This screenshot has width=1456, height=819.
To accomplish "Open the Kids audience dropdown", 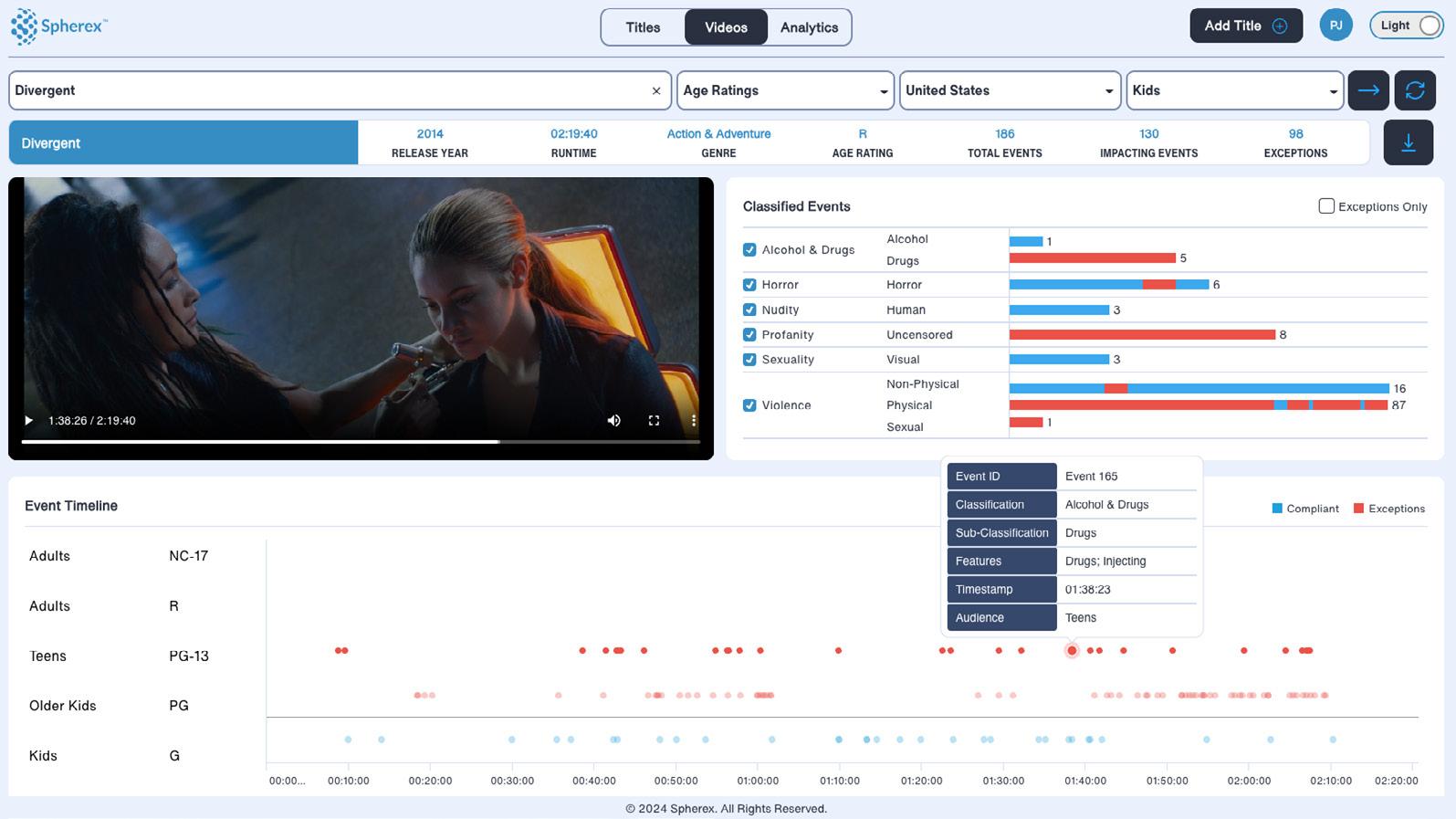I will tap(1234, 90).
